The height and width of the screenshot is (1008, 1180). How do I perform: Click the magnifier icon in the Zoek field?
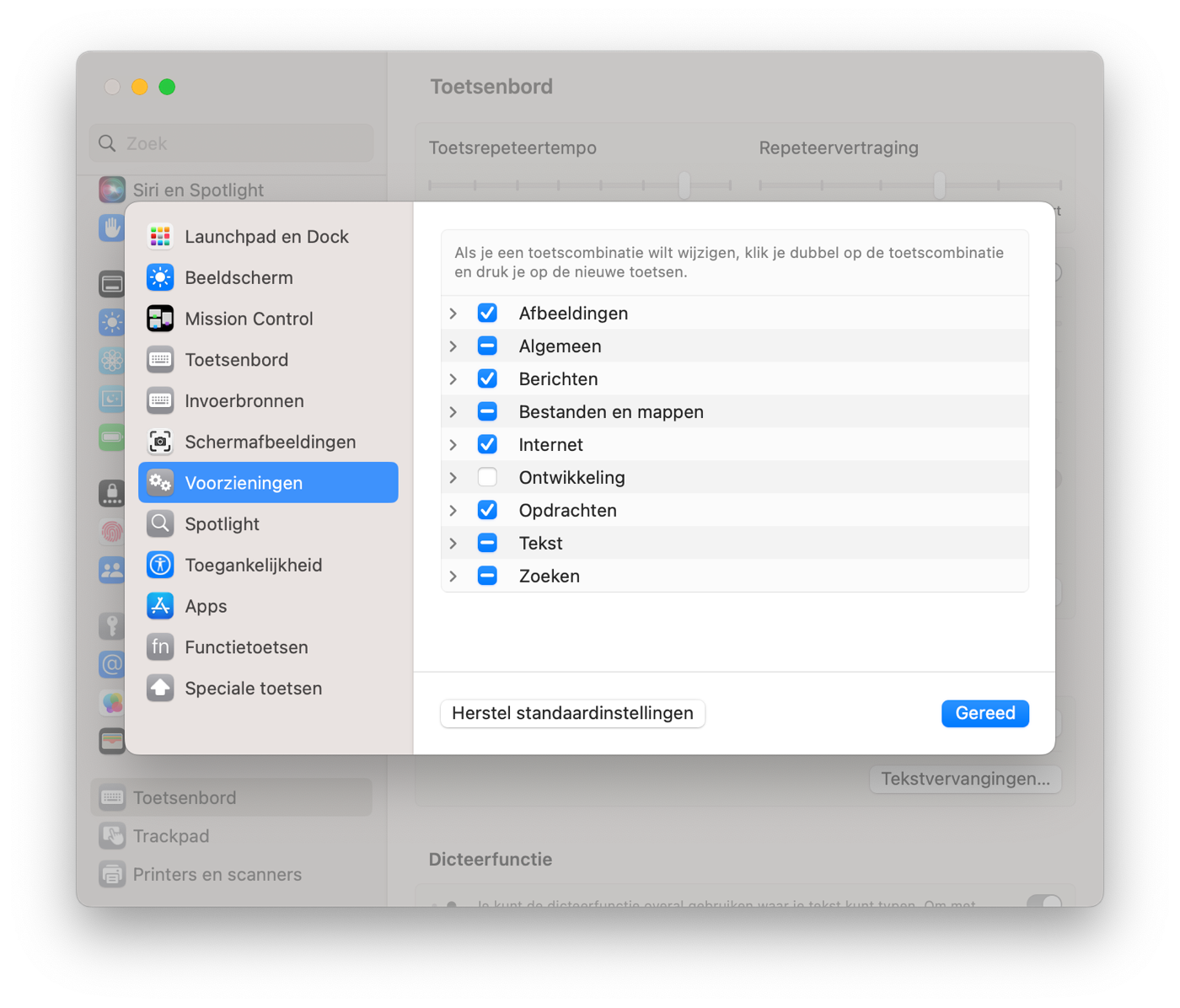click(107, 143)
